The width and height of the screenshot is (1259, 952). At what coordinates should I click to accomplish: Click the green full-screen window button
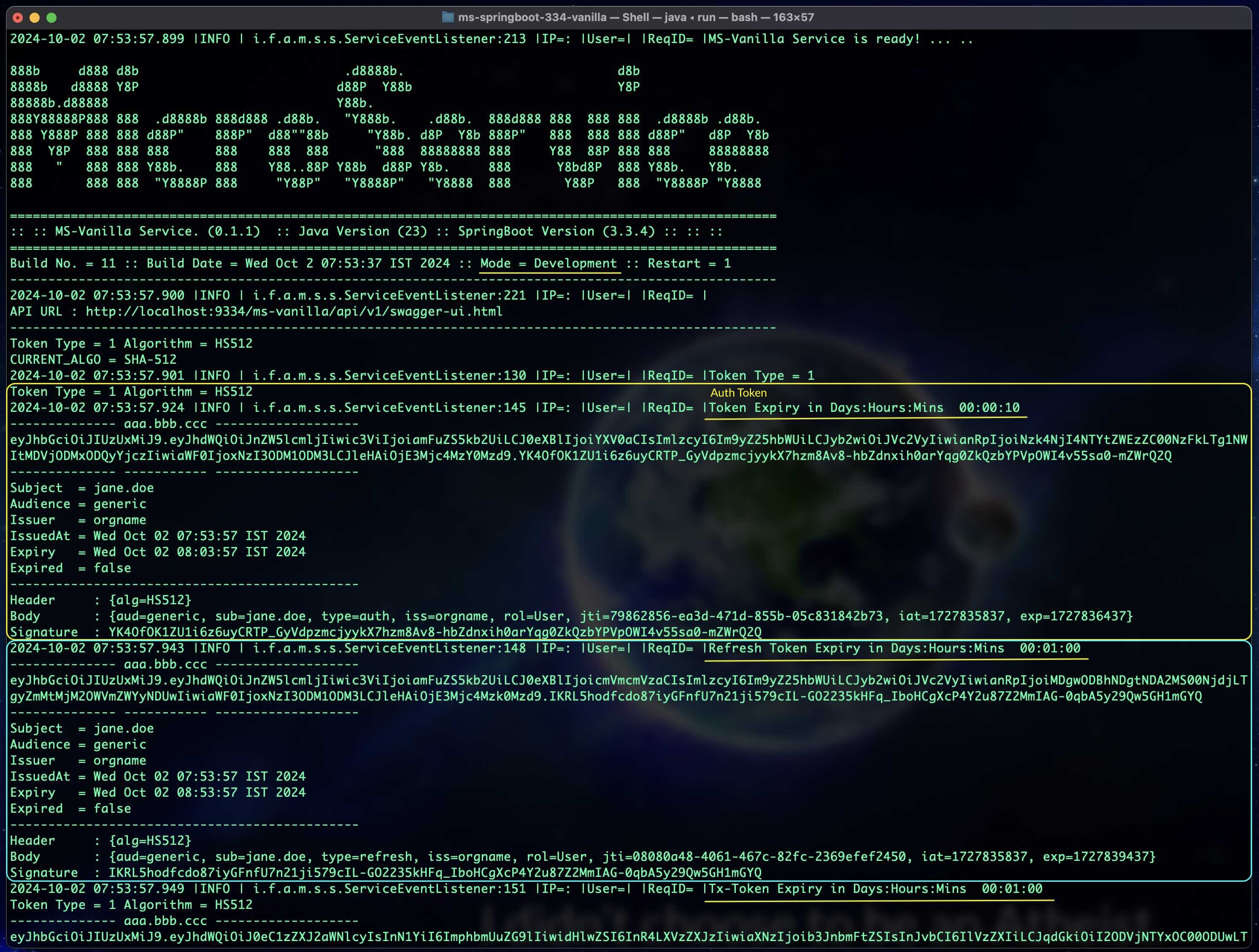51,18
